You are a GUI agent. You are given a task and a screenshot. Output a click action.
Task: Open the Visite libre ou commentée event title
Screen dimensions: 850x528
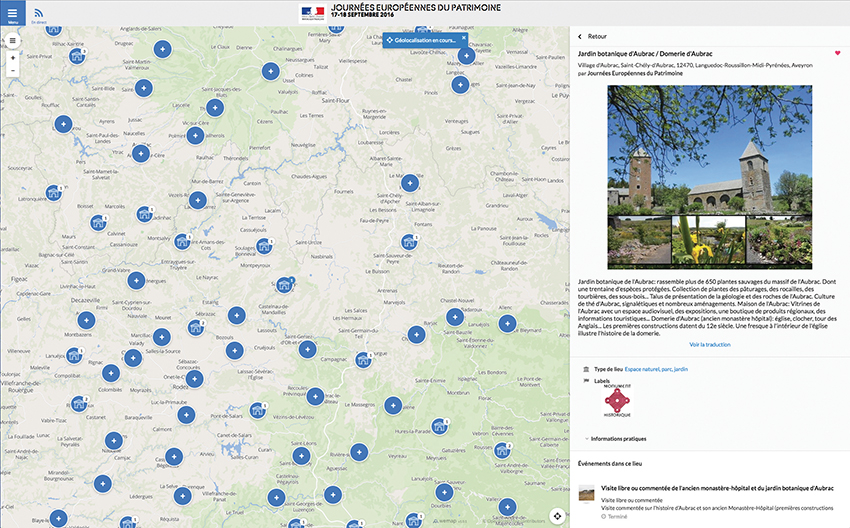coord(717,488)
